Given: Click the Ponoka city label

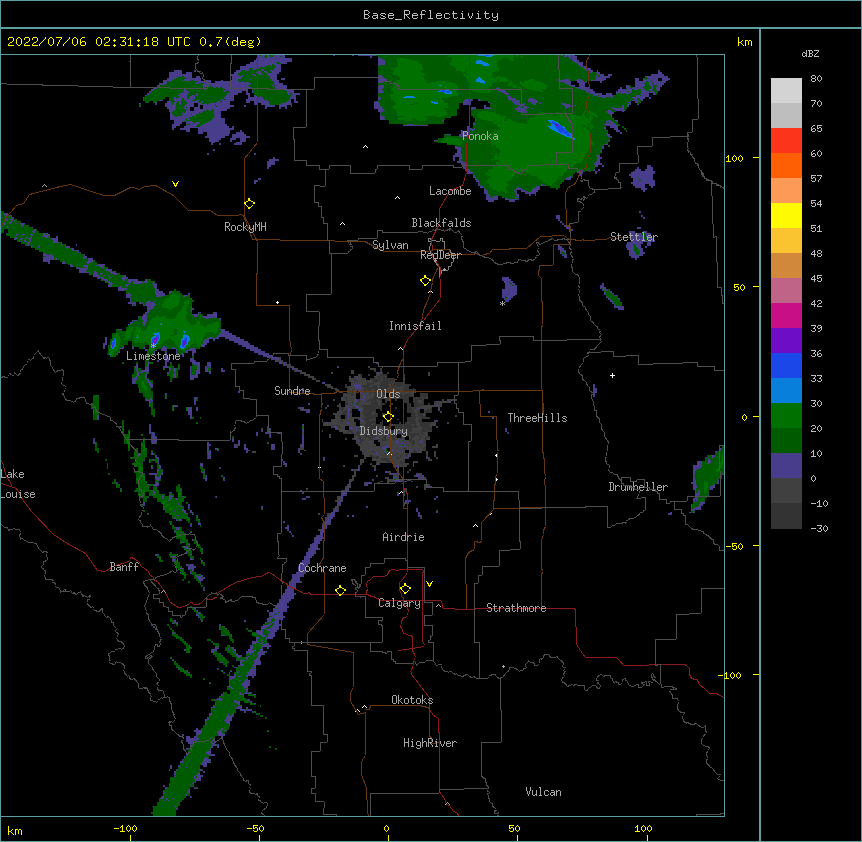Looking at the screenshot, I should coord(480,136).
